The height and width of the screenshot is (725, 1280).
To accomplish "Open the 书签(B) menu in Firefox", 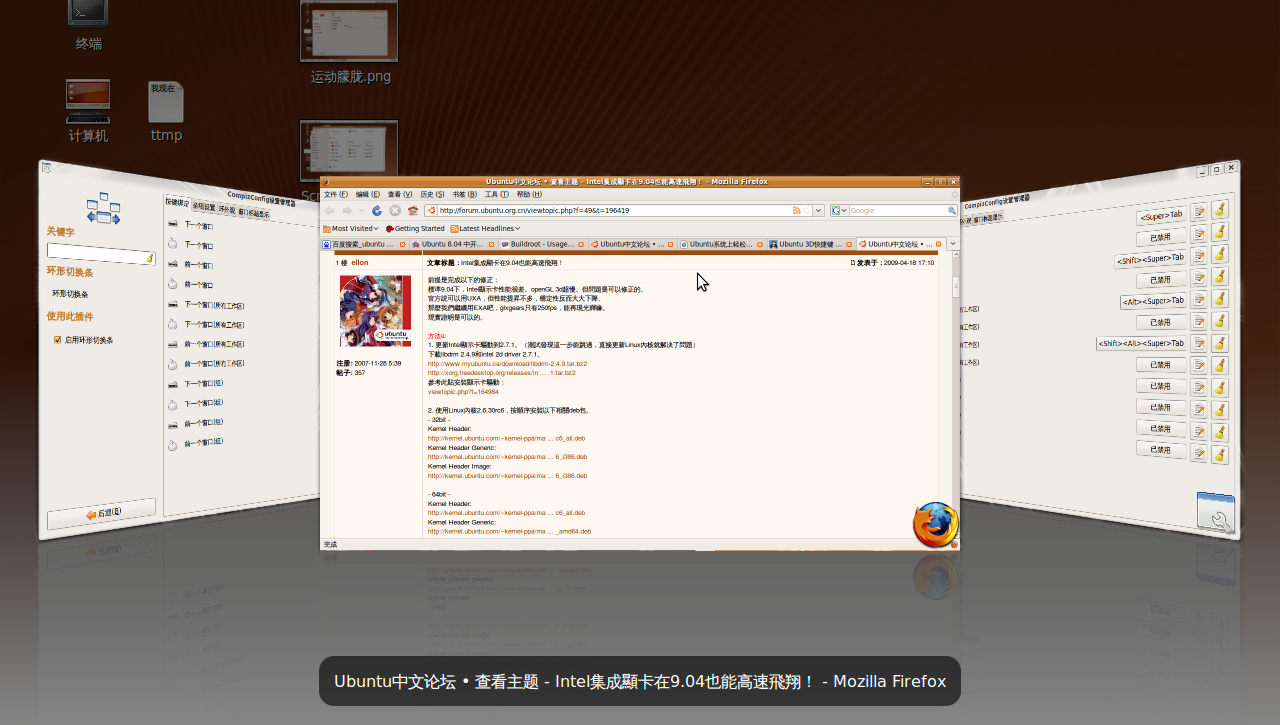I will [464, 194].
